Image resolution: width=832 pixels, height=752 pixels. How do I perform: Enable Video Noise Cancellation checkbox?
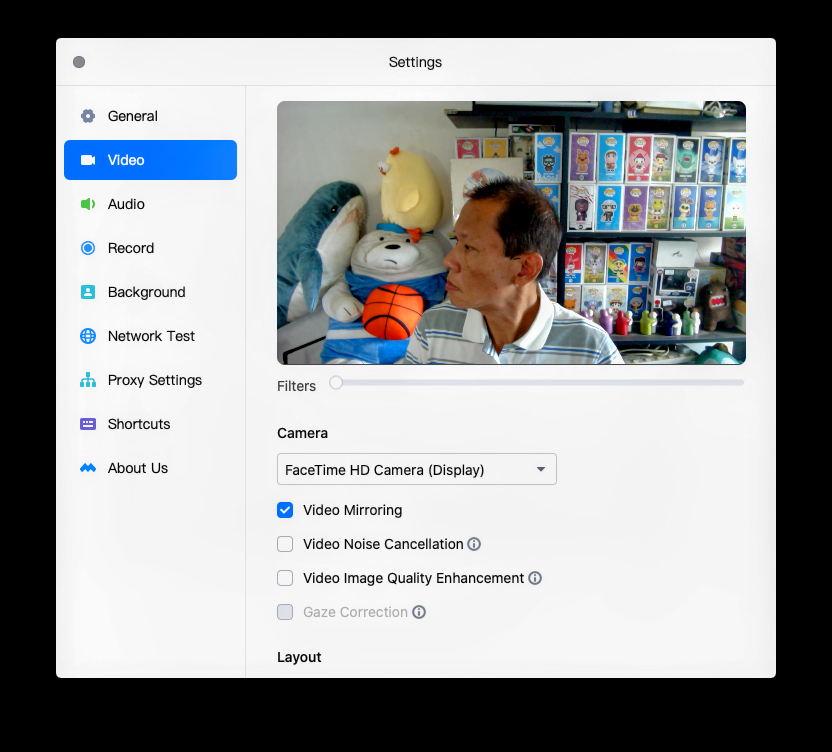285,544
